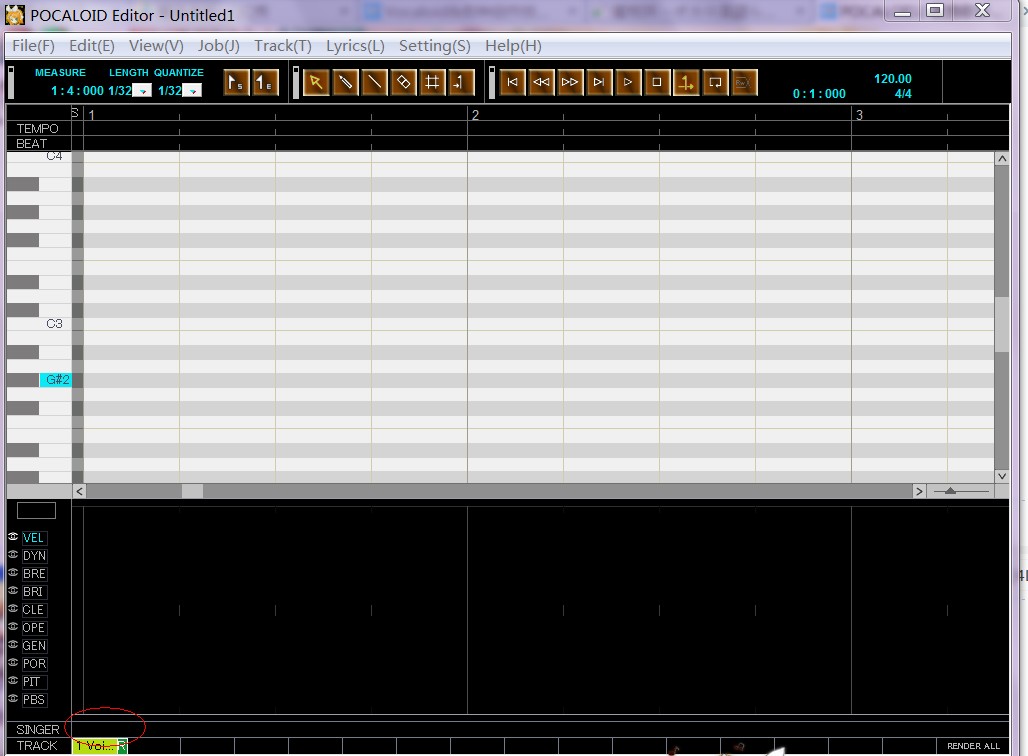The height and width of the screenshot is (756, 1028).
Task: Select the pencil draw tool
Action: [346, 83]
